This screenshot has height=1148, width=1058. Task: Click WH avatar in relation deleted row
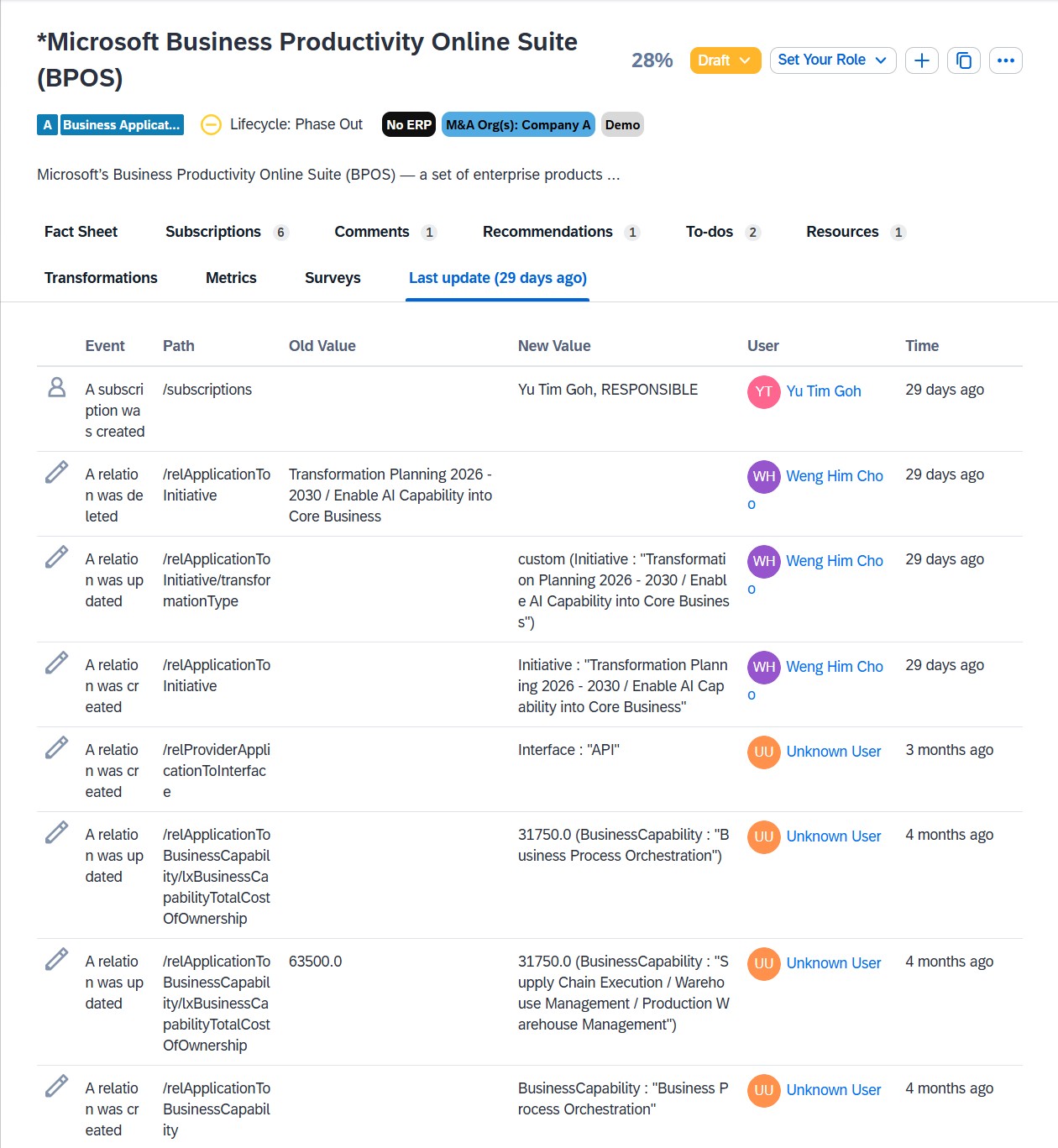764,476
